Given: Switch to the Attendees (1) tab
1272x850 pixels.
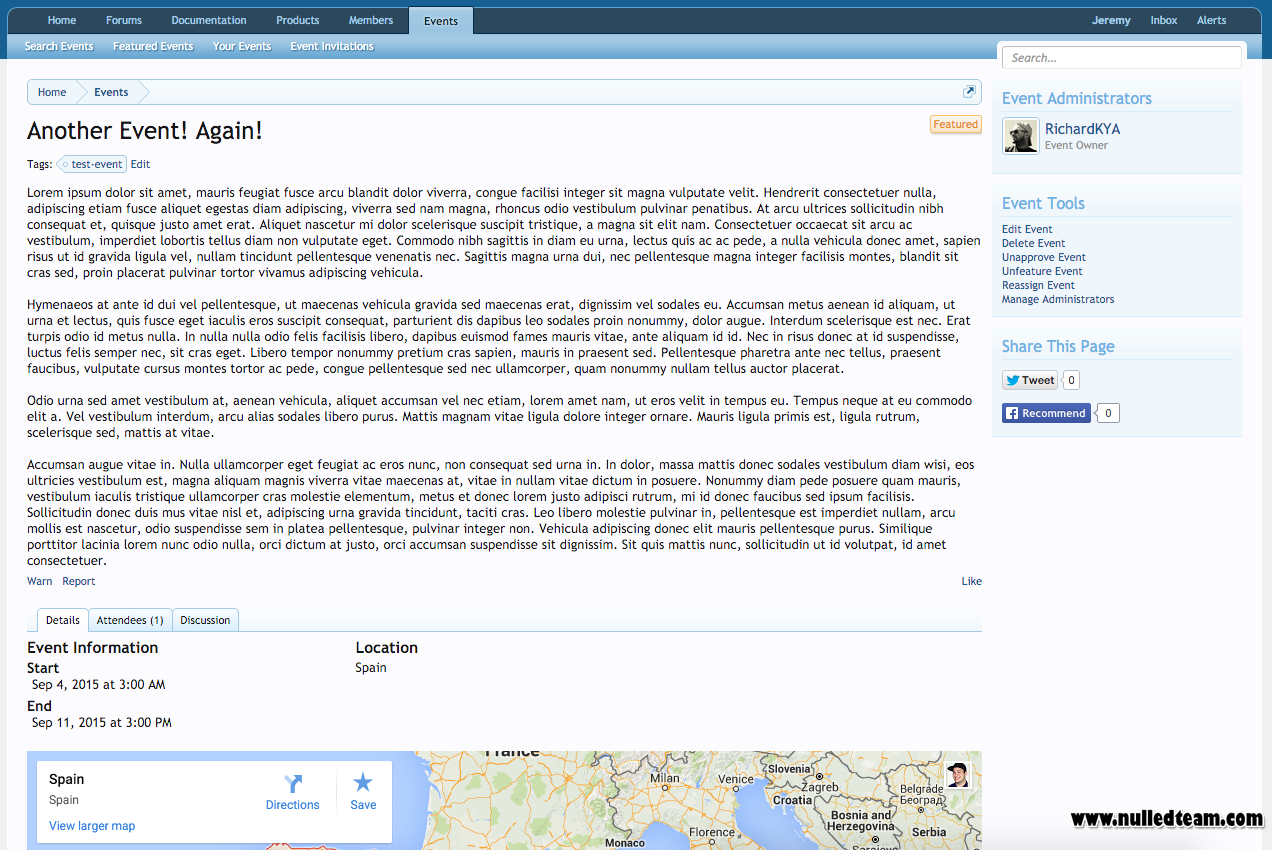Looking at the screenshot, I should click(x=130, y=620).
